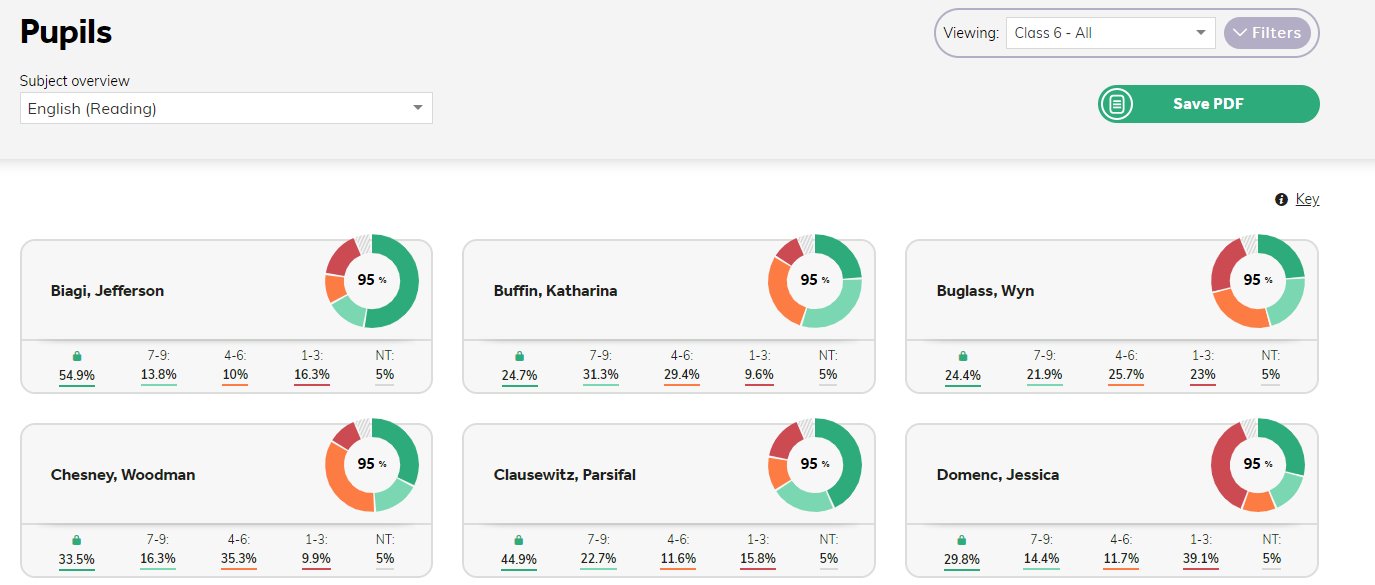Open Jessica Domenc's 95% donut chart

tap(1258, 465)
